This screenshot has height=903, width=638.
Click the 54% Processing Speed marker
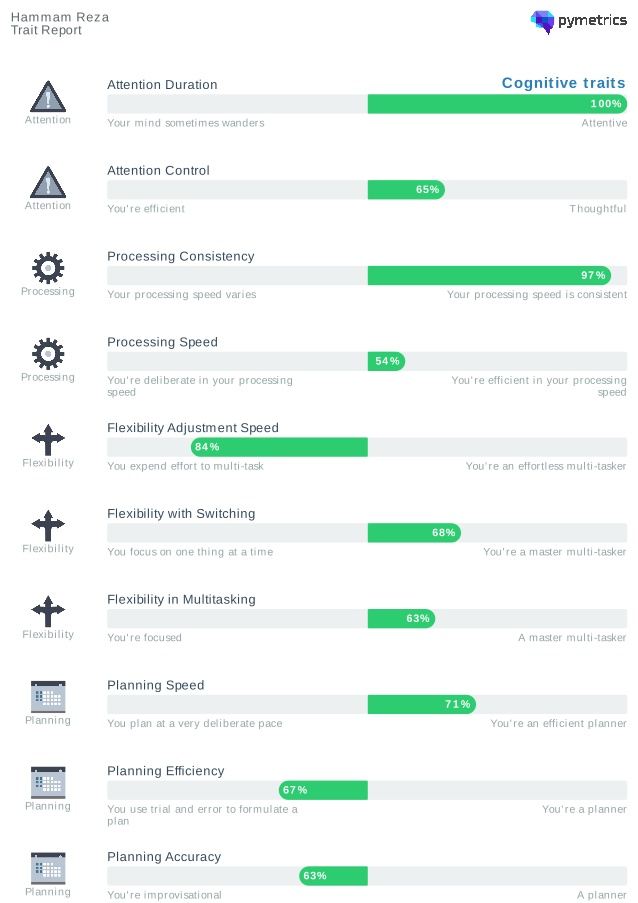point(386,361)
